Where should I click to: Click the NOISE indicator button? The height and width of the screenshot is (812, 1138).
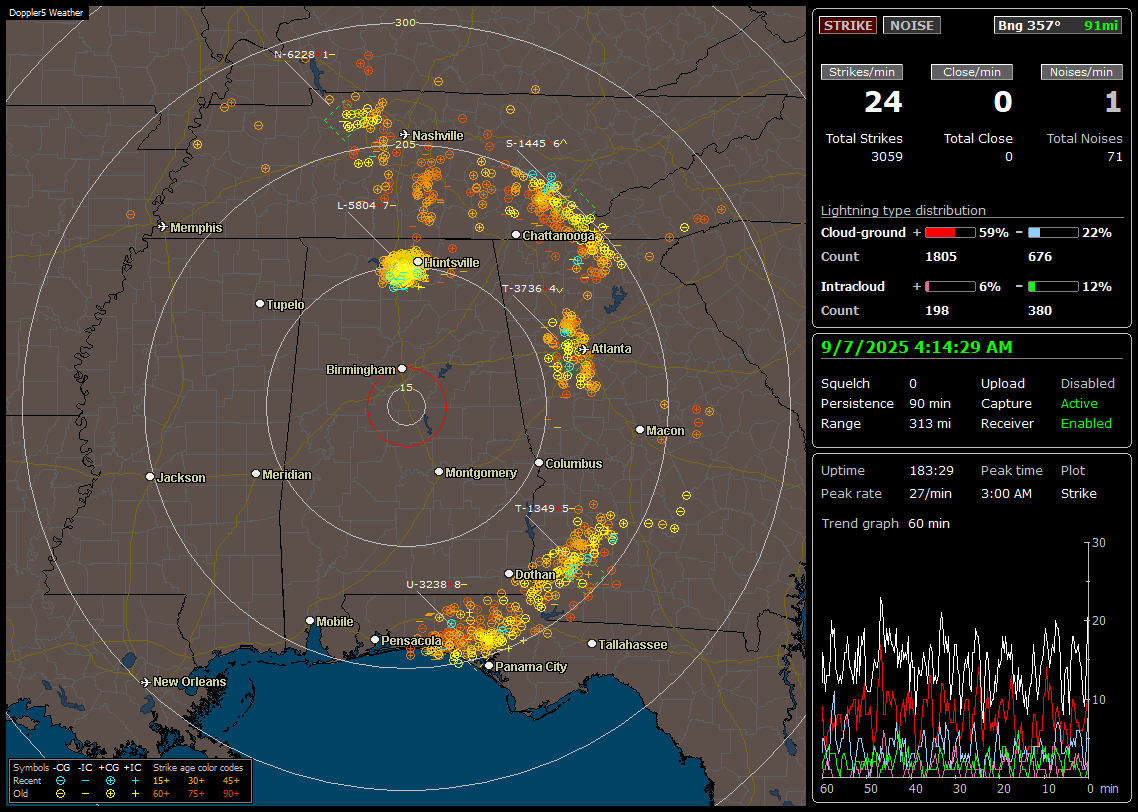[x=912, y=25]
